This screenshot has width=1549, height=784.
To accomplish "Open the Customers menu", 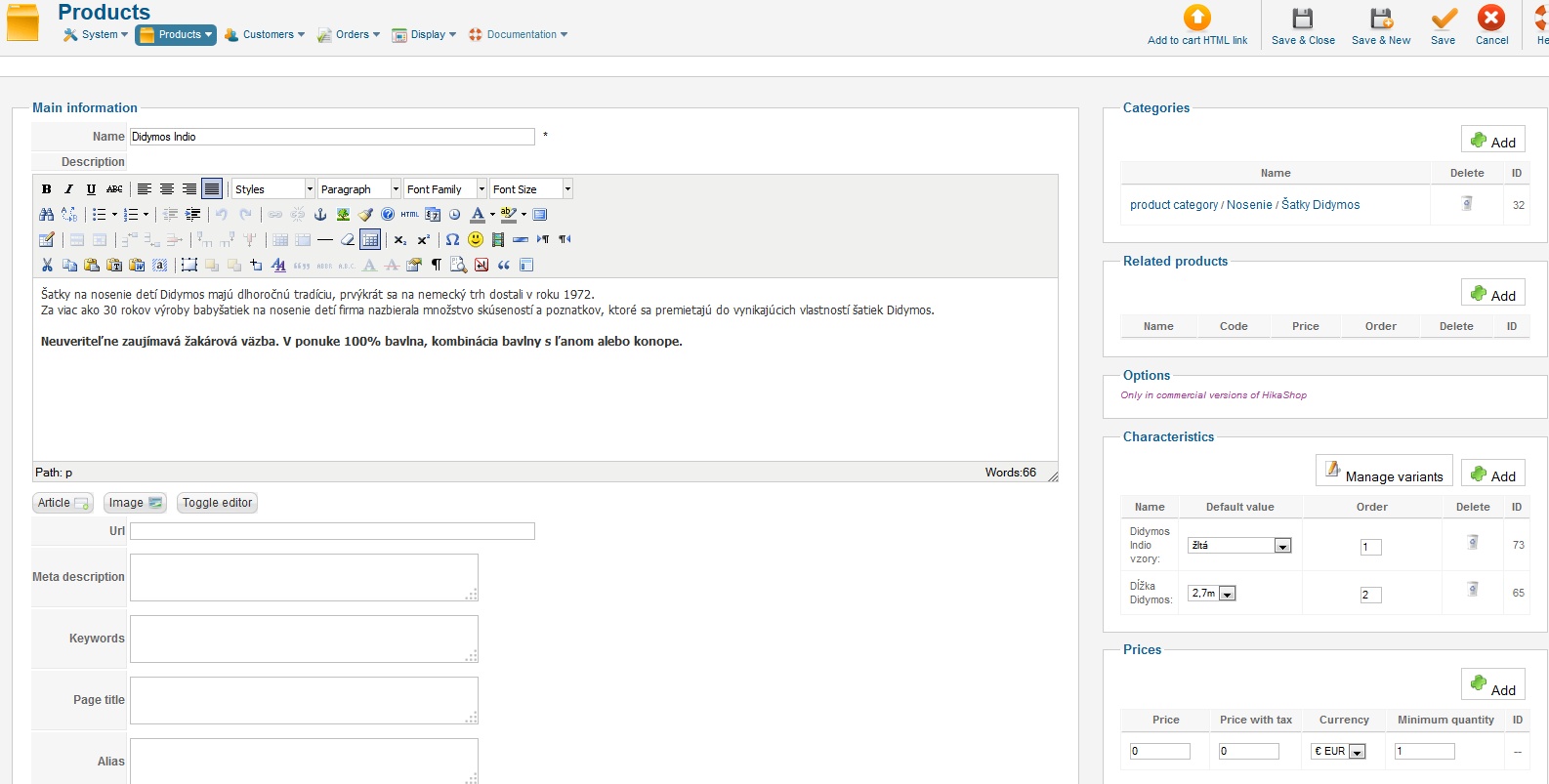I will [x=264, y=35].
